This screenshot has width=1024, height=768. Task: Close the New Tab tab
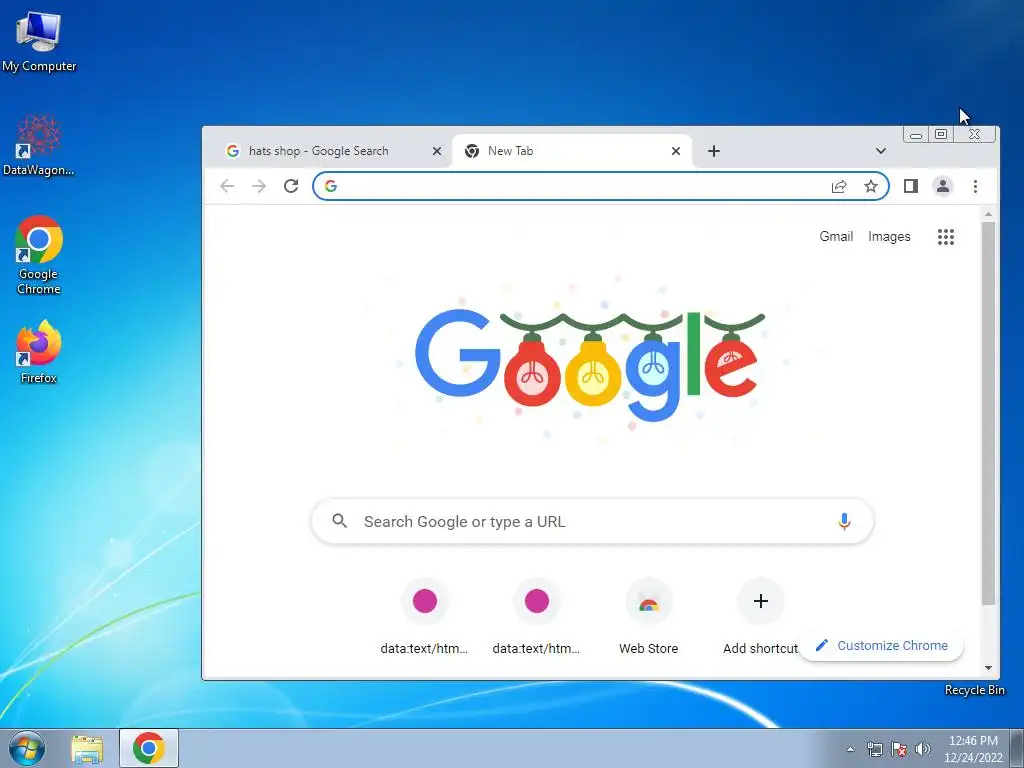click(676, 151)
